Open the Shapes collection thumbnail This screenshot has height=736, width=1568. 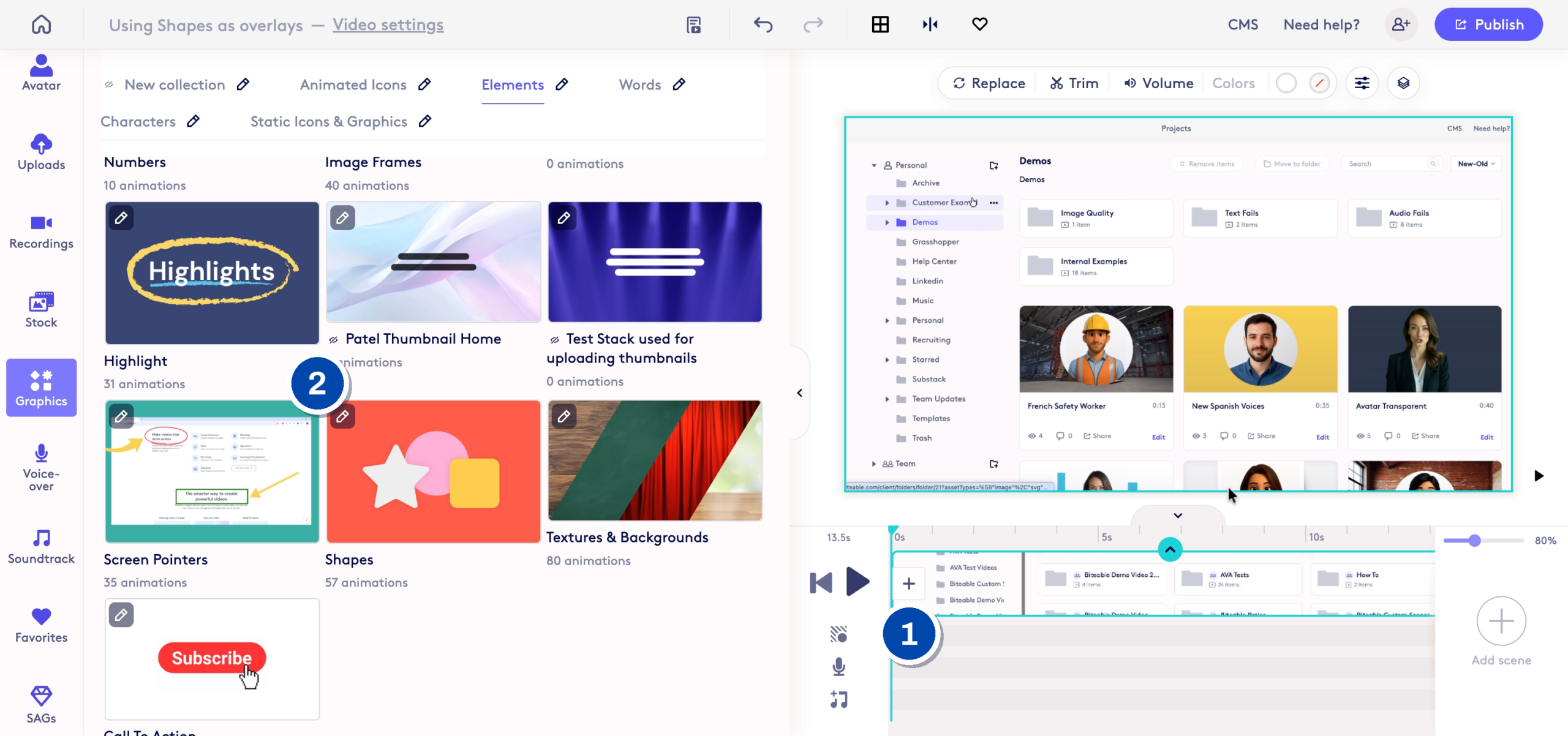[x=433, y=471]
